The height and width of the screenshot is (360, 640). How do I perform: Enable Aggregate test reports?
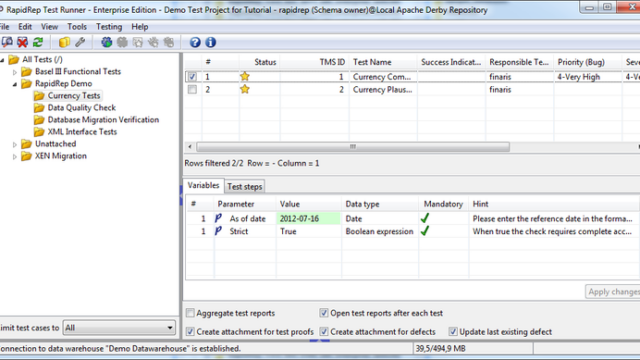pyautogui.click(x=190, y=313)
